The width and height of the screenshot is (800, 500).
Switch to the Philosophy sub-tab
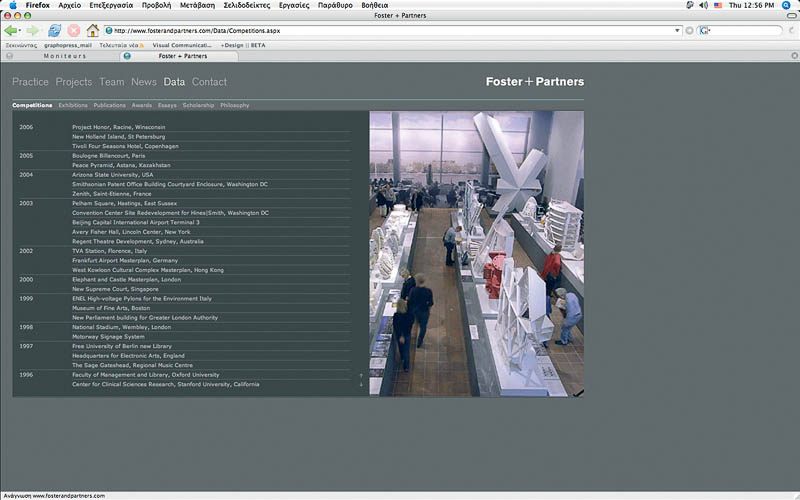[x=235, y=105]
